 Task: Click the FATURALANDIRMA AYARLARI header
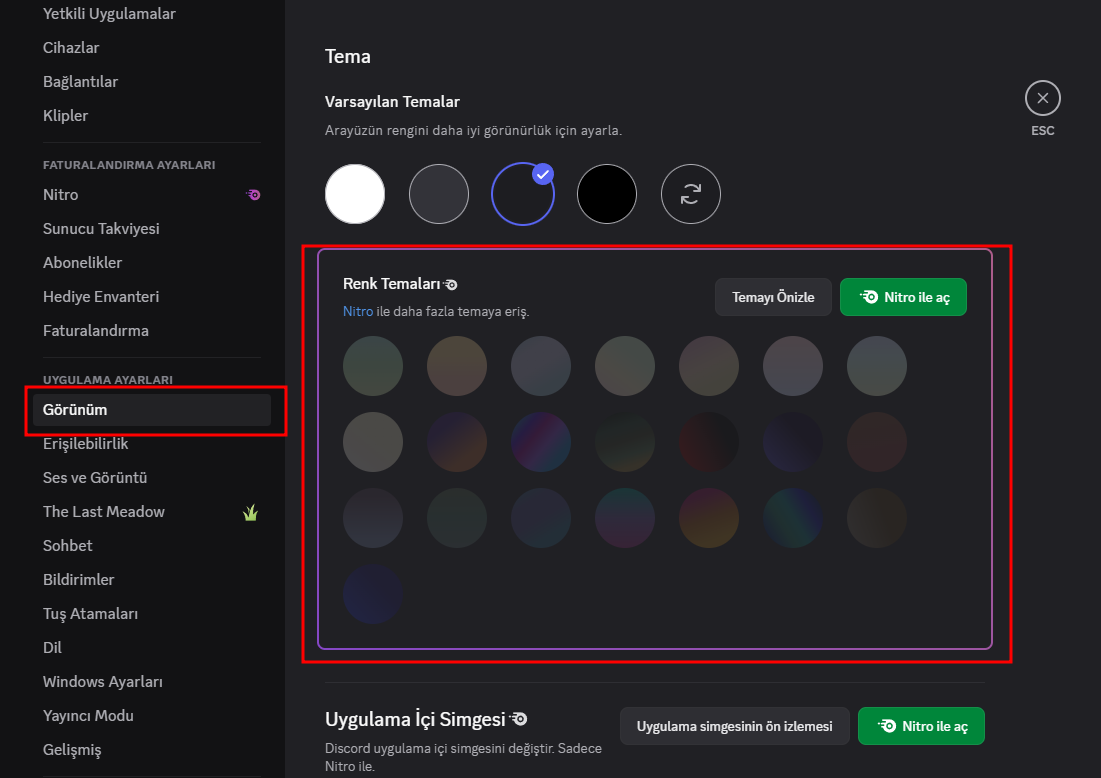(129, 165)
